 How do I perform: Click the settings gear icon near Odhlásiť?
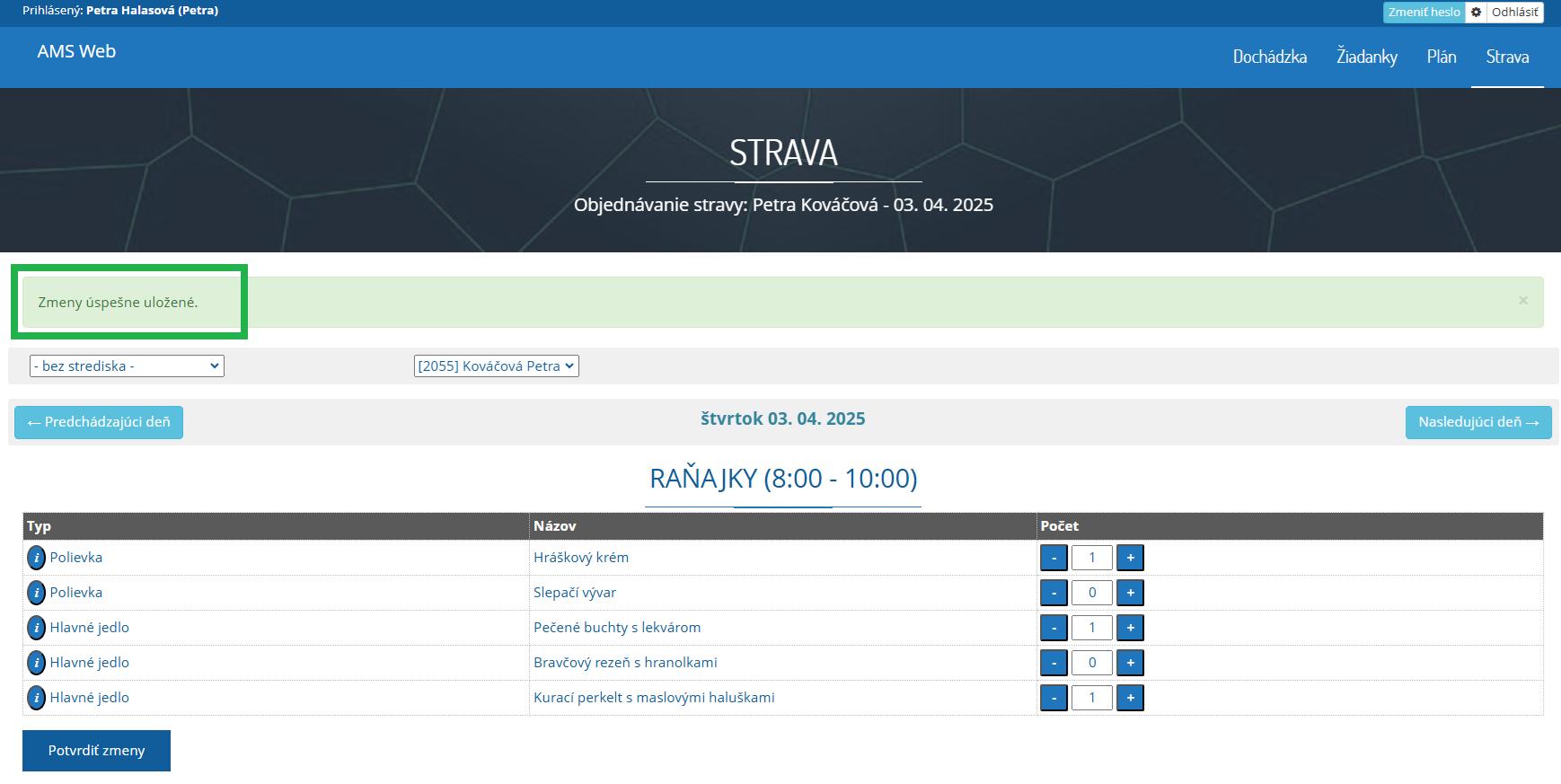[x=1476, y=13]
